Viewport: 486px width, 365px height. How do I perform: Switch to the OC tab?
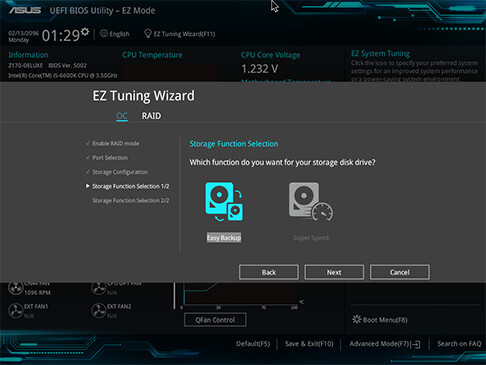[x=122, y=116]
